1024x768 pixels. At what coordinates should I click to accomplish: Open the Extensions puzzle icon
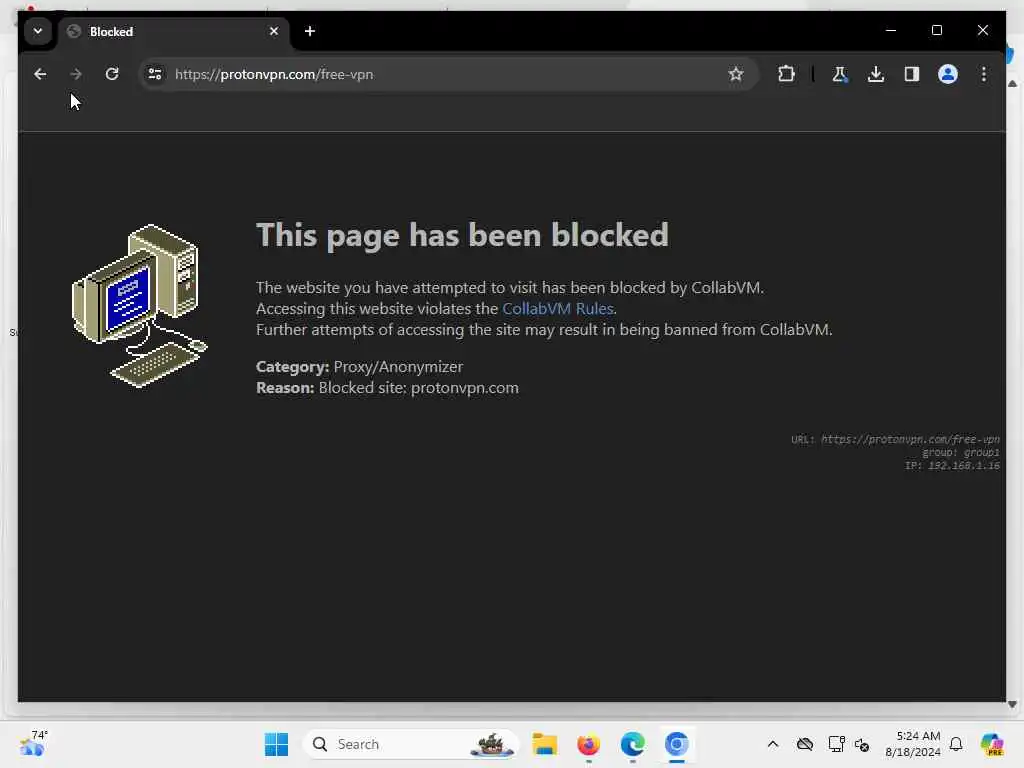(x=786, y=74)
